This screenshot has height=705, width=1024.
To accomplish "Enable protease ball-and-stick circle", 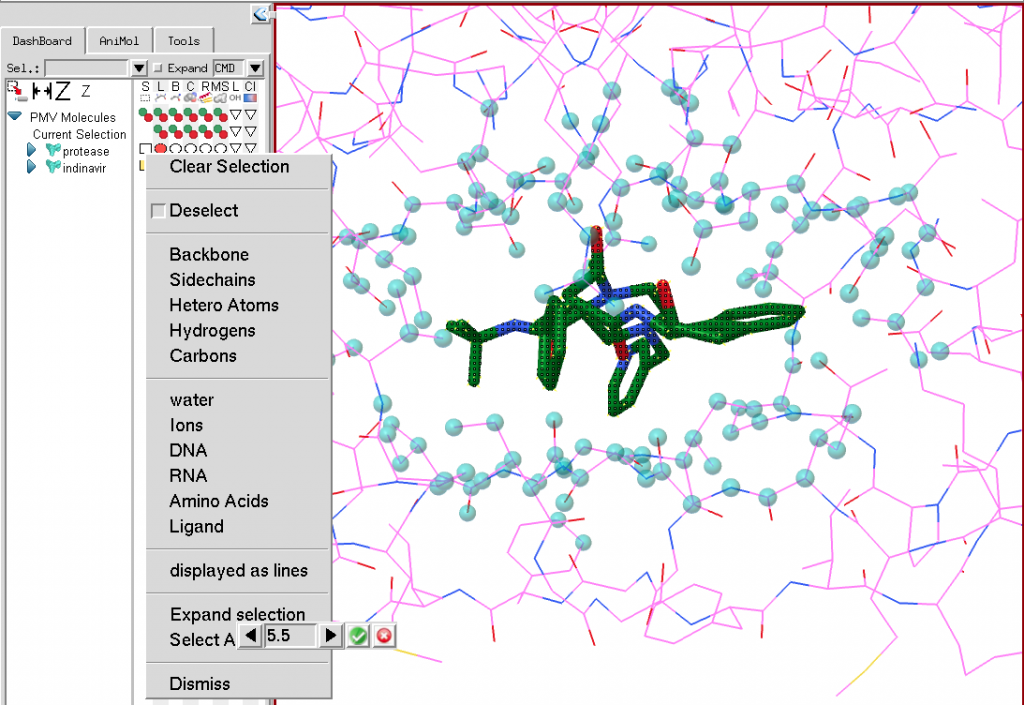I will click(175, 149).
